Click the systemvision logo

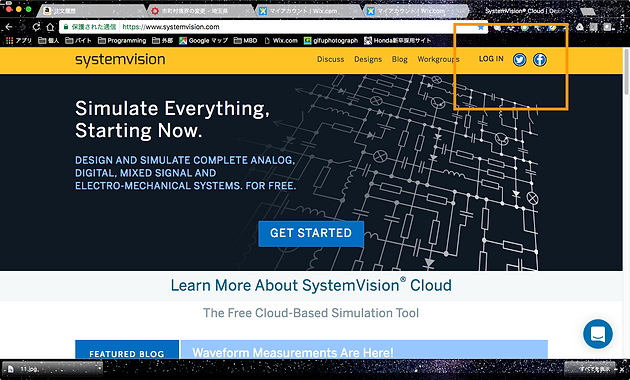pos(120,60)
